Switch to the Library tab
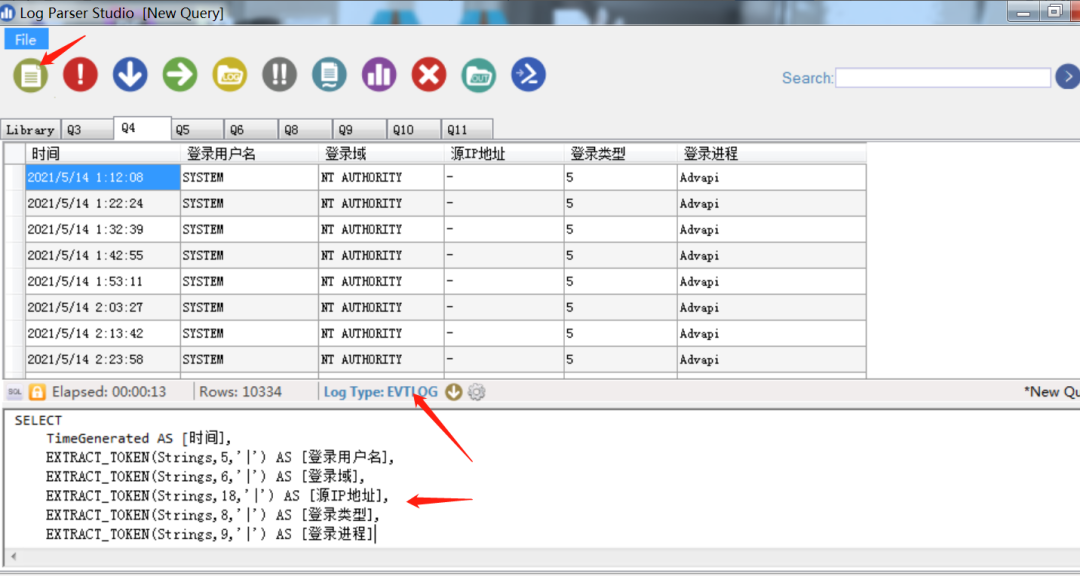This screenshot has height=576, width=1080. click(30, 130)
